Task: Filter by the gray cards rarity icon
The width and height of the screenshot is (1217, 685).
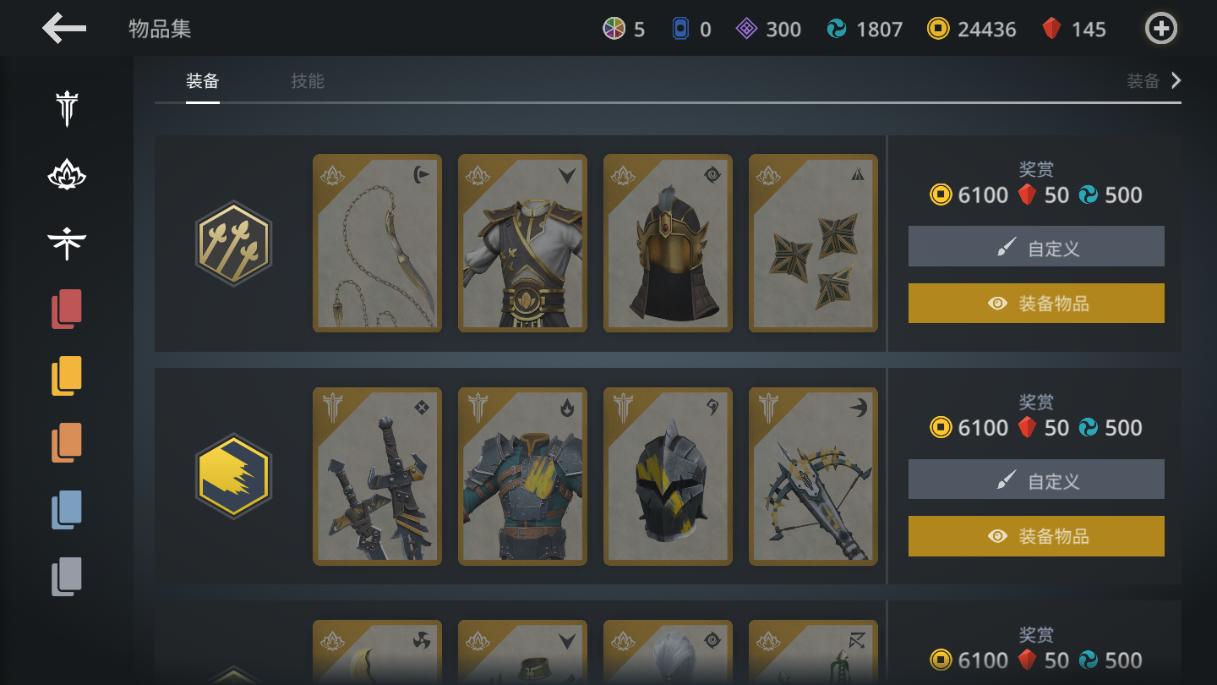Action: (x=67, y=577)
